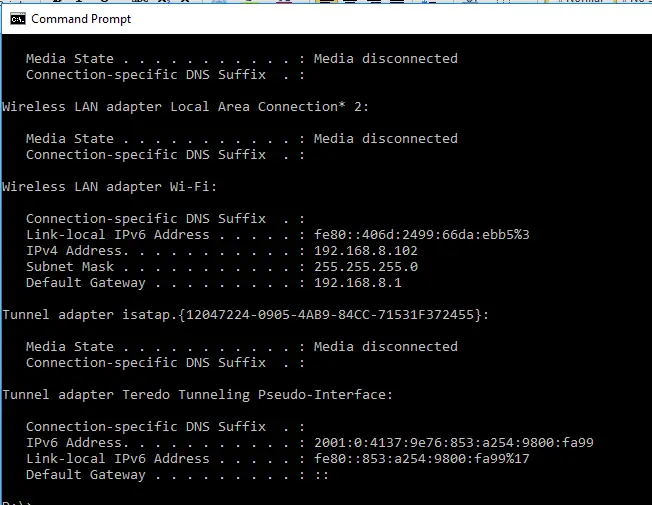
Task: Click the IPv4 address 192.168.8.102
Action: pyautogui.click(x=366, y=251)
